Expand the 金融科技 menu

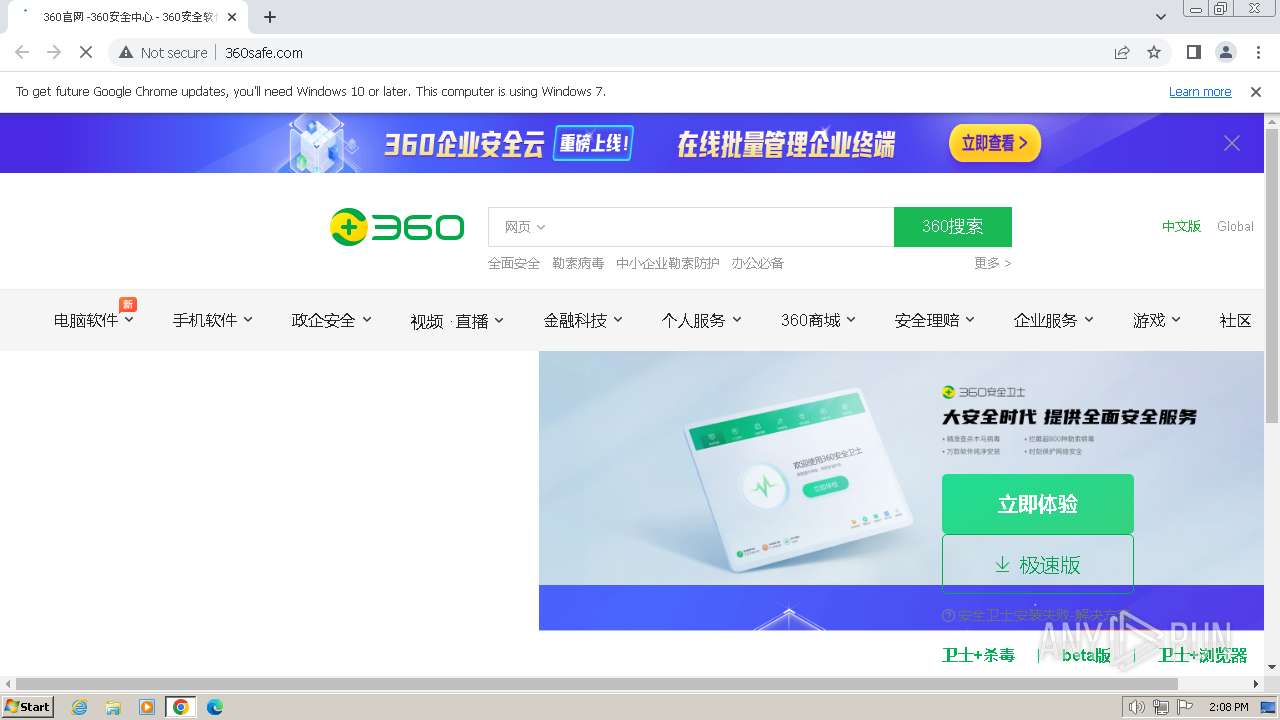pos(583,320)
